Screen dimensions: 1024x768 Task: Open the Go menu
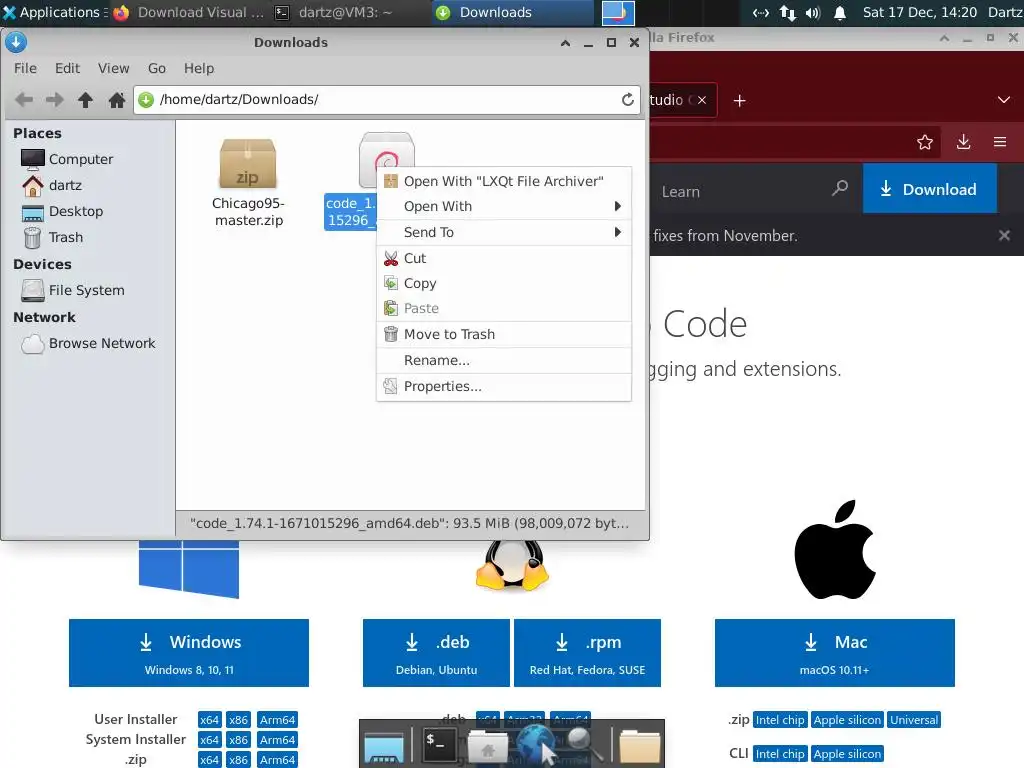(x=157, y=68)
